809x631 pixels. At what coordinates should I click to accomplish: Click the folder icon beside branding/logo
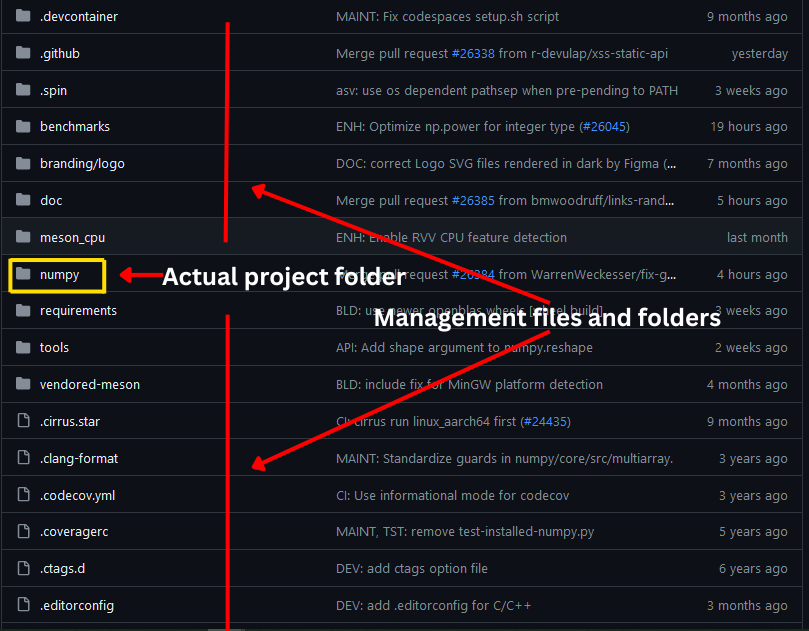pos(23,164)
